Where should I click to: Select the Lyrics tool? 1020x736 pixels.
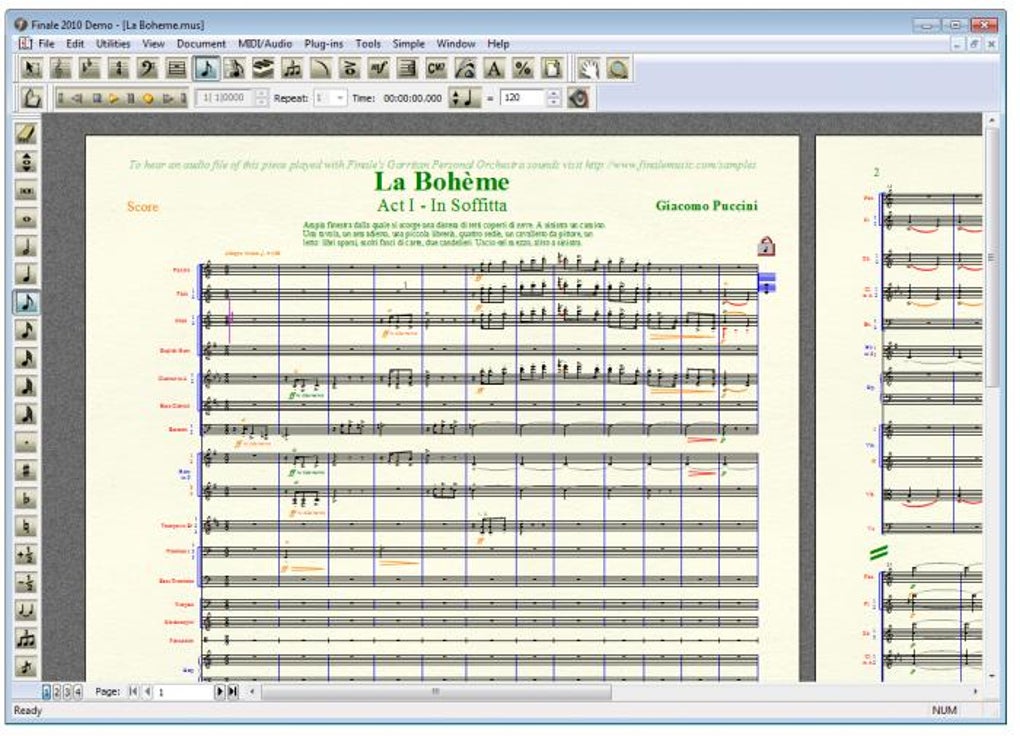[x=465, y=68]
